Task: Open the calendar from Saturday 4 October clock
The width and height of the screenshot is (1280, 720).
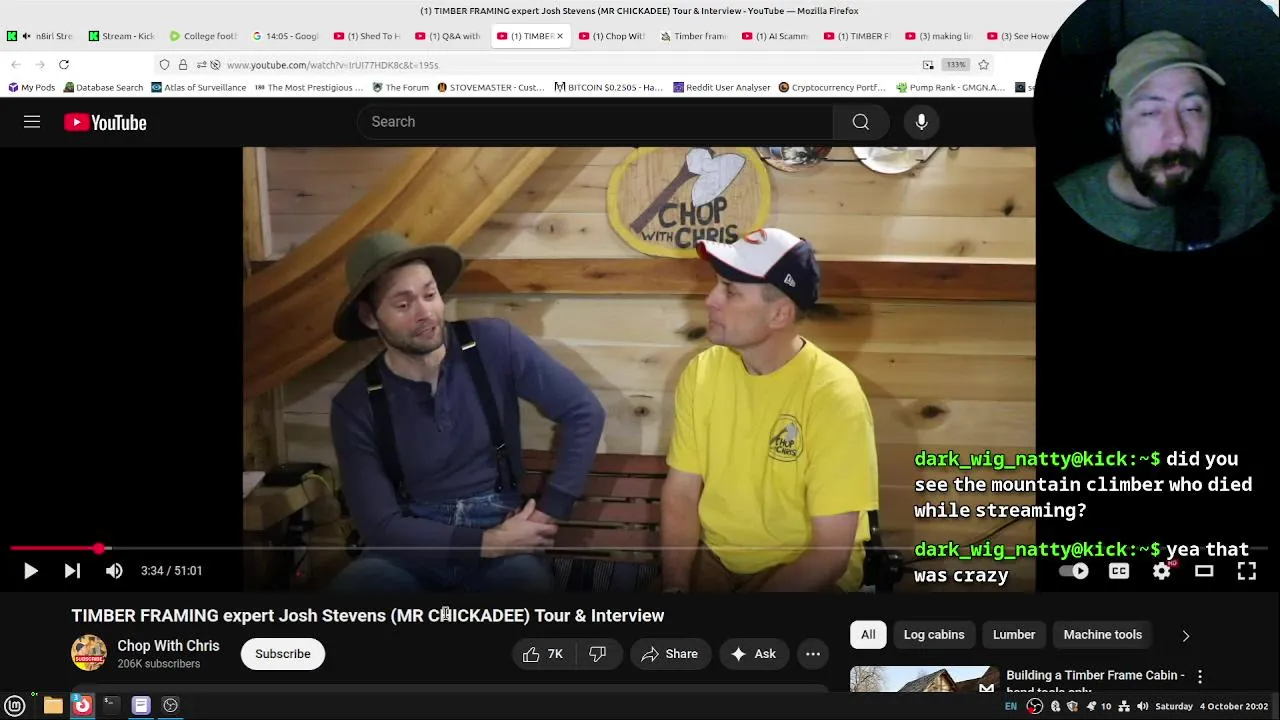Action: [x=1212, y=706]
